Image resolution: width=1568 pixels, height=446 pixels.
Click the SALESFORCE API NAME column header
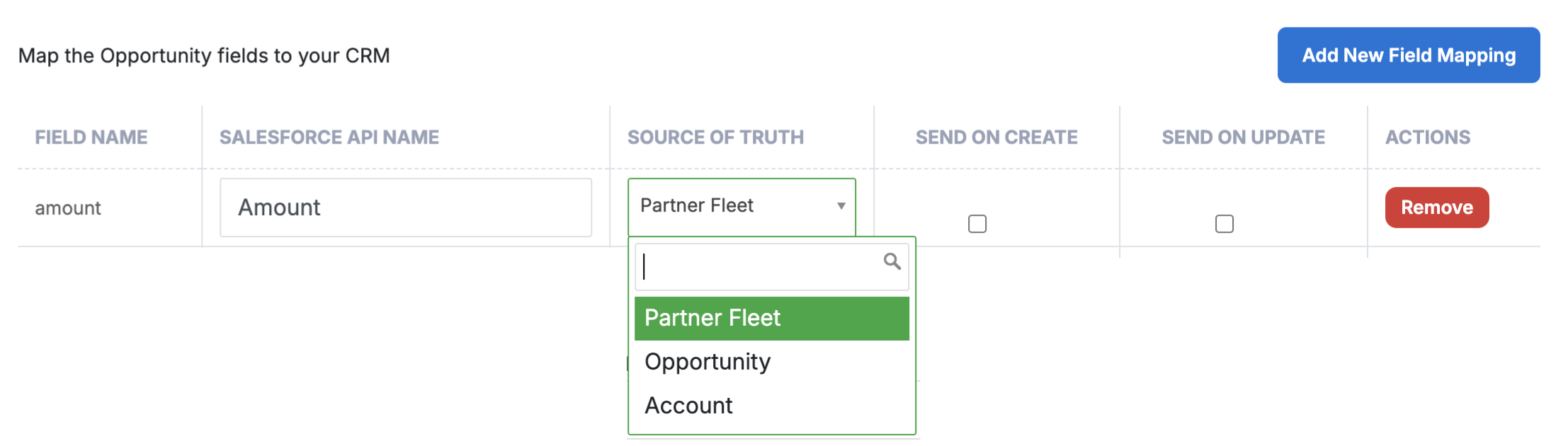tap(329, 137)
